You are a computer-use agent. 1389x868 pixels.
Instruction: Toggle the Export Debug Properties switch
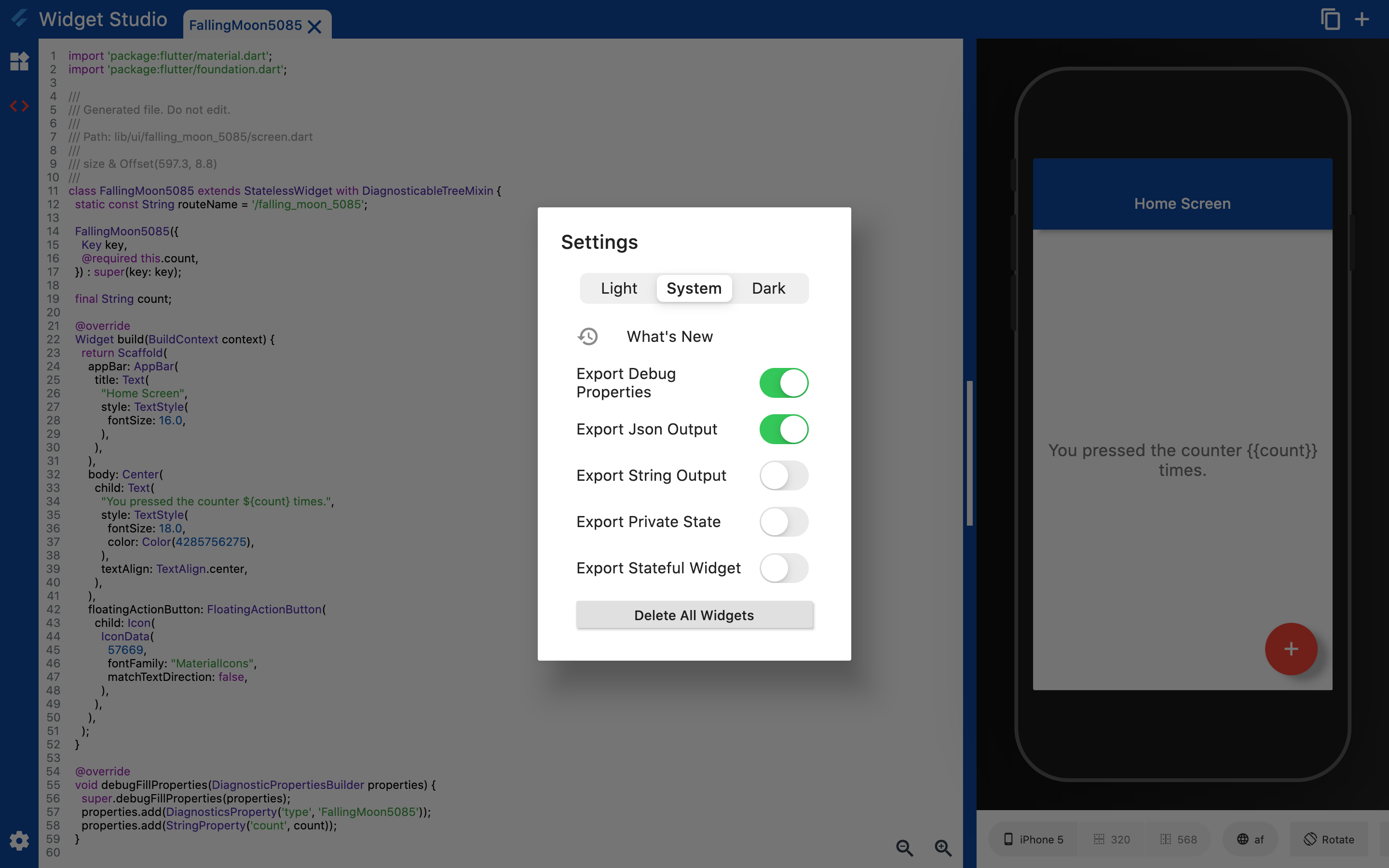784,381
